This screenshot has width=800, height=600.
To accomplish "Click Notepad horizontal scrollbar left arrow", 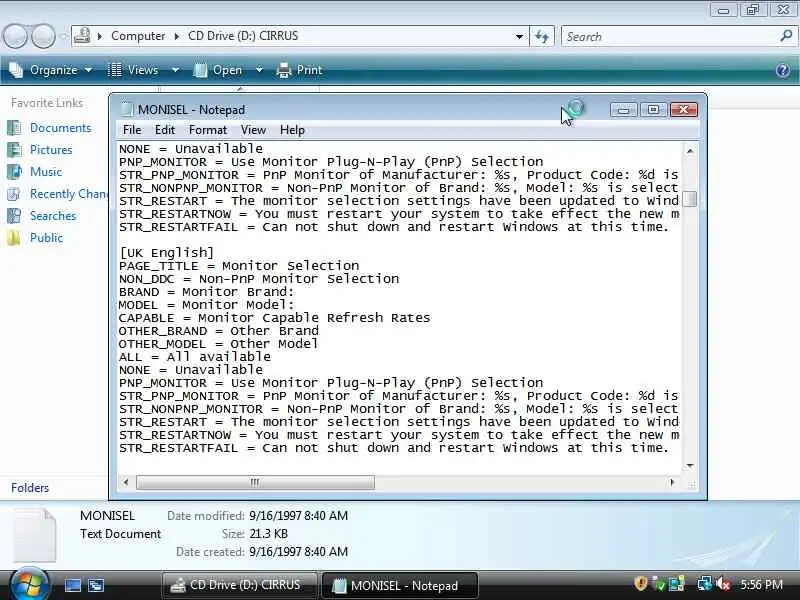I will click(126, 482).
